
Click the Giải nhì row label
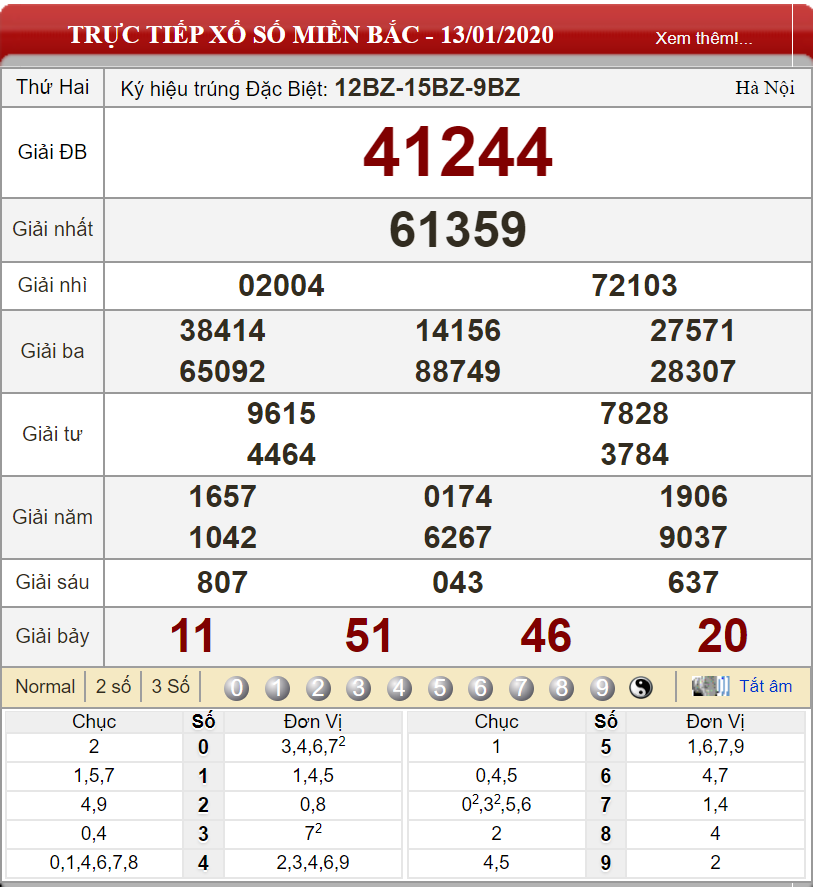click(53, 285)
